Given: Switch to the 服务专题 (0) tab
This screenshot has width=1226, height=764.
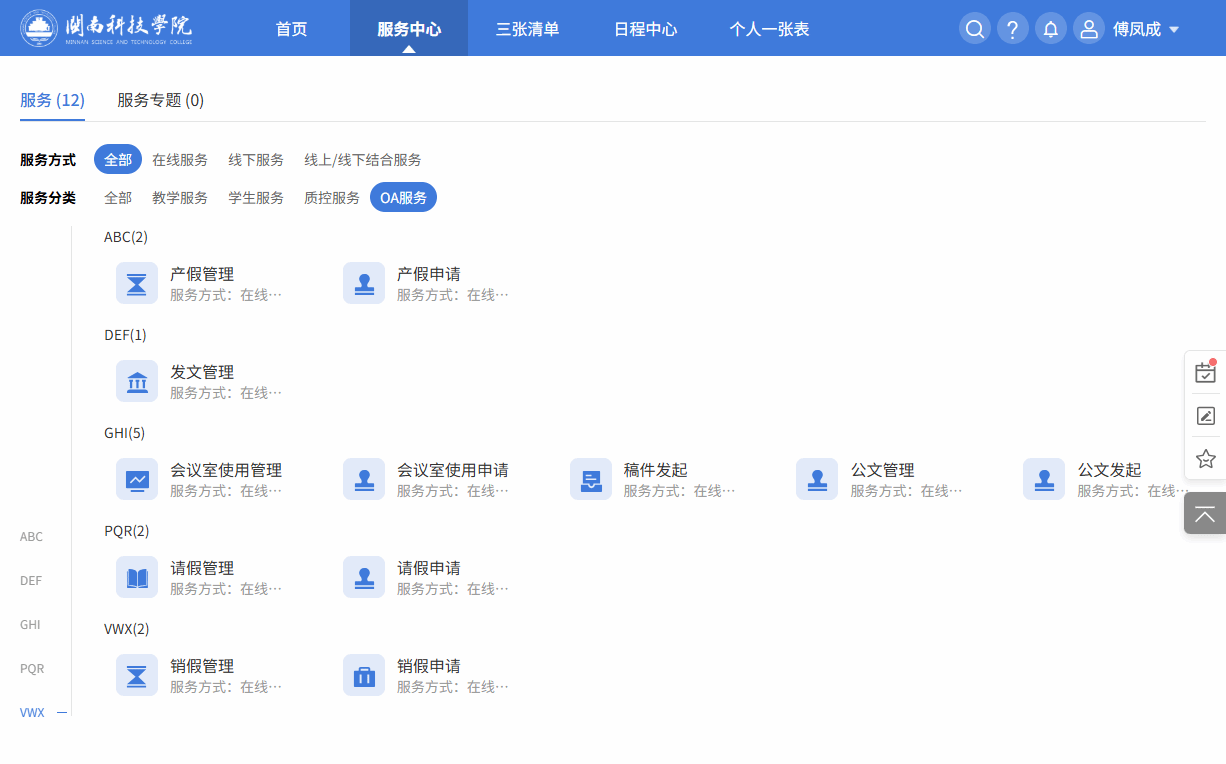Looking at the screenshot, I should pyautogui.click(x=160, y=100).
